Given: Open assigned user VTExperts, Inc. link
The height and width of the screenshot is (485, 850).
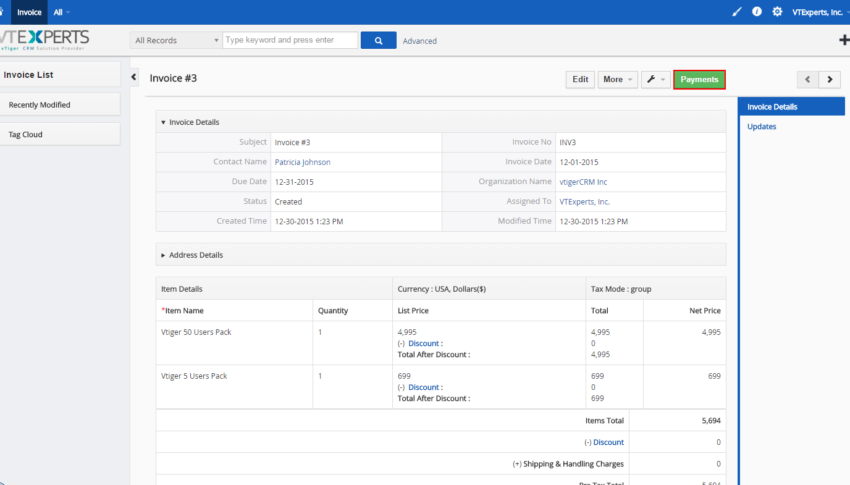Looking at the screenshot, I should (584, 202).
